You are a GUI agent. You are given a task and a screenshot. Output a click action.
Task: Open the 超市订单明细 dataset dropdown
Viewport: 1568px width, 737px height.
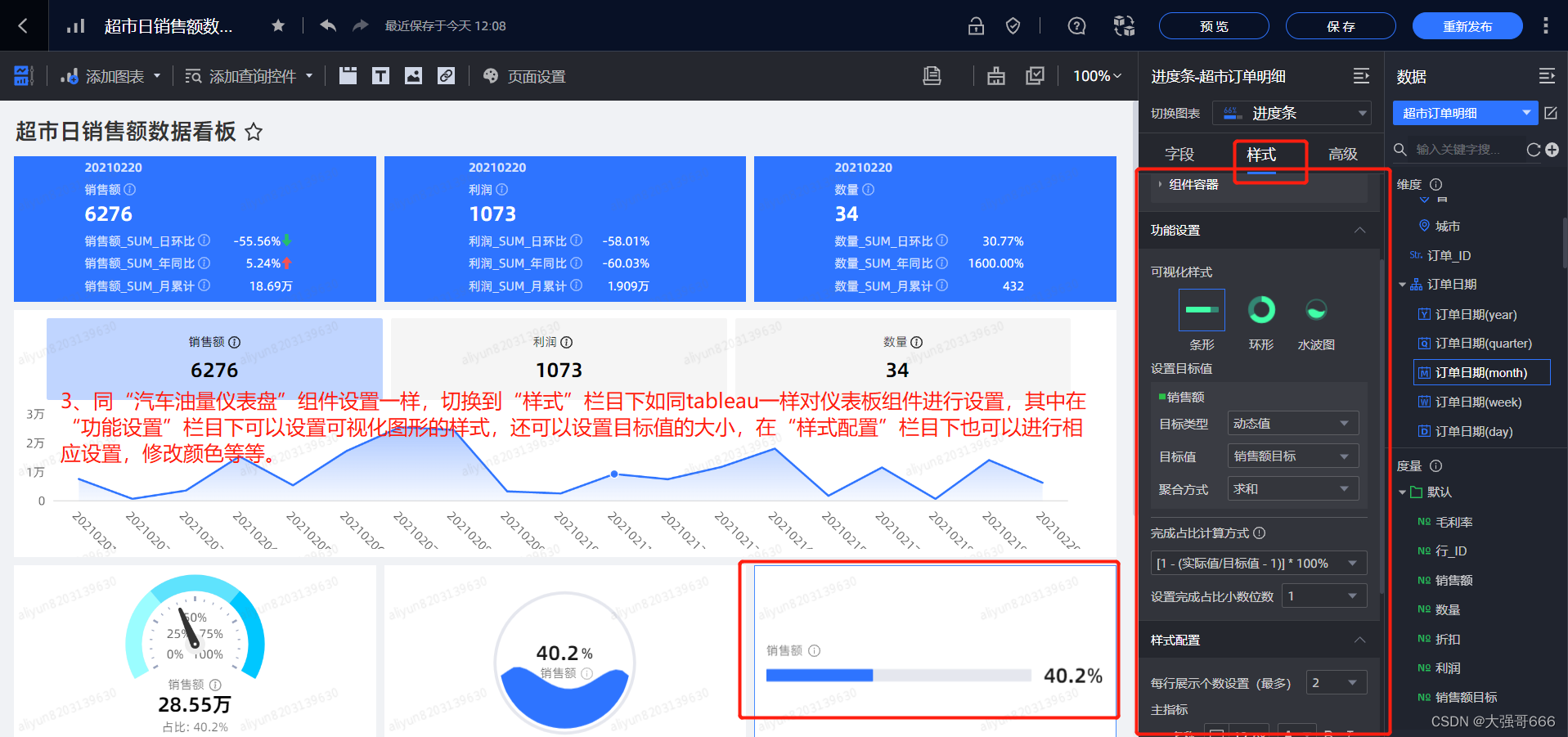click(x=1466, y=113)
